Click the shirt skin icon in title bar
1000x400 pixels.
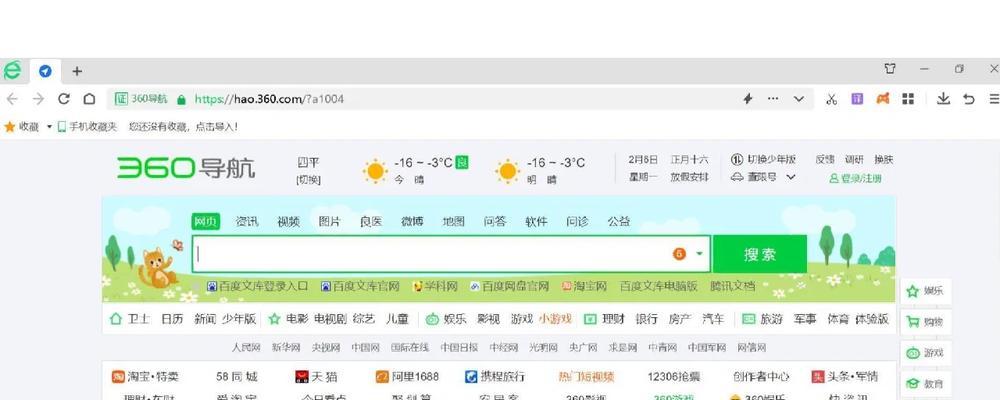tap(890, 69)
